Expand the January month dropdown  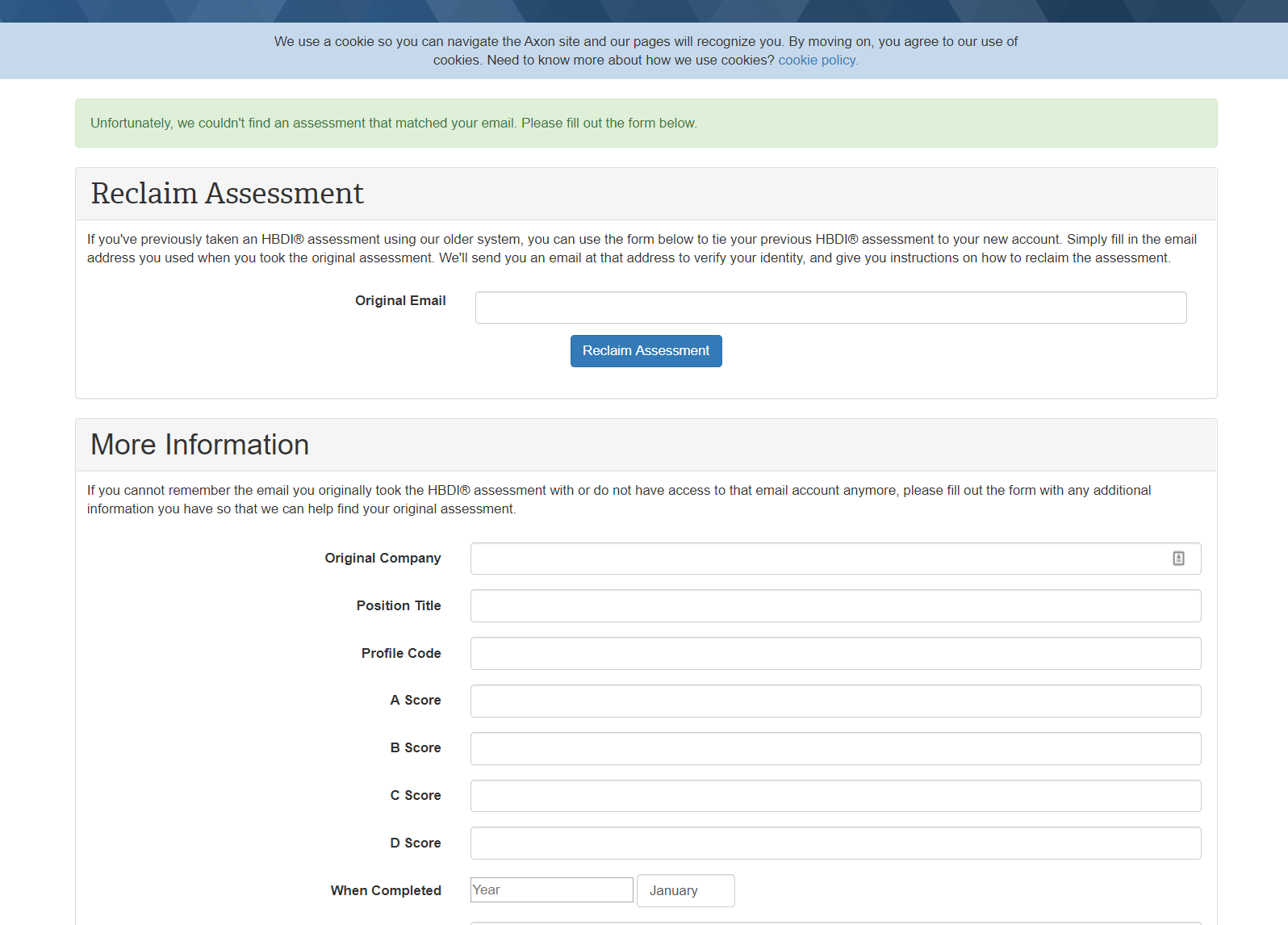685,891
